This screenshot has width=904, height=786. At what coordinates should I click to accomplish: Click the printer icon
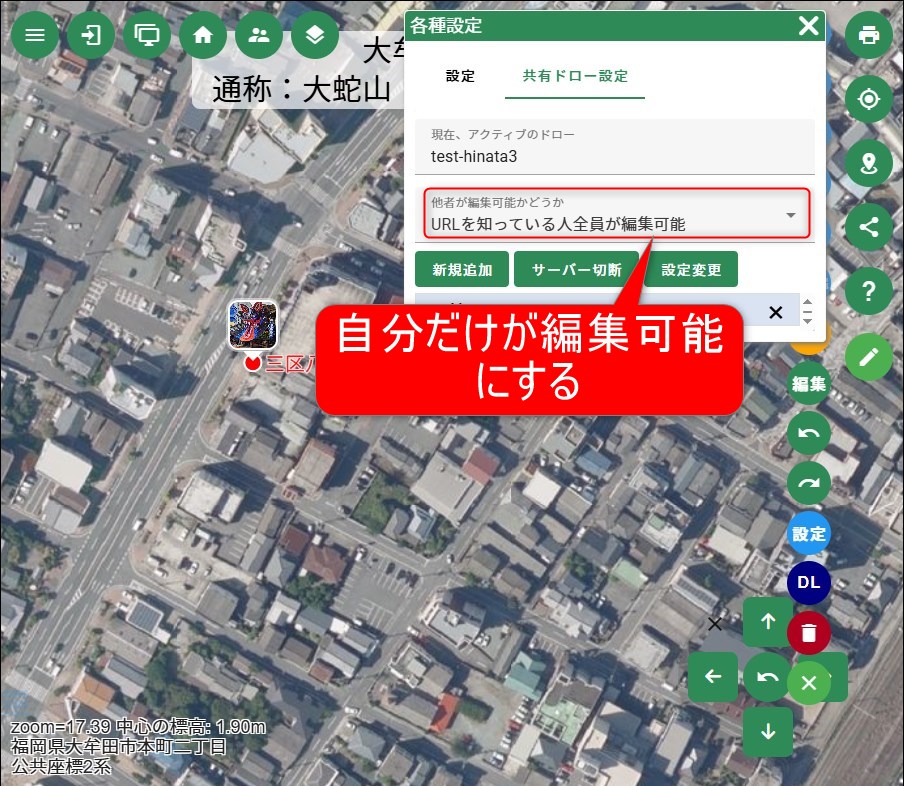point(869,35)
